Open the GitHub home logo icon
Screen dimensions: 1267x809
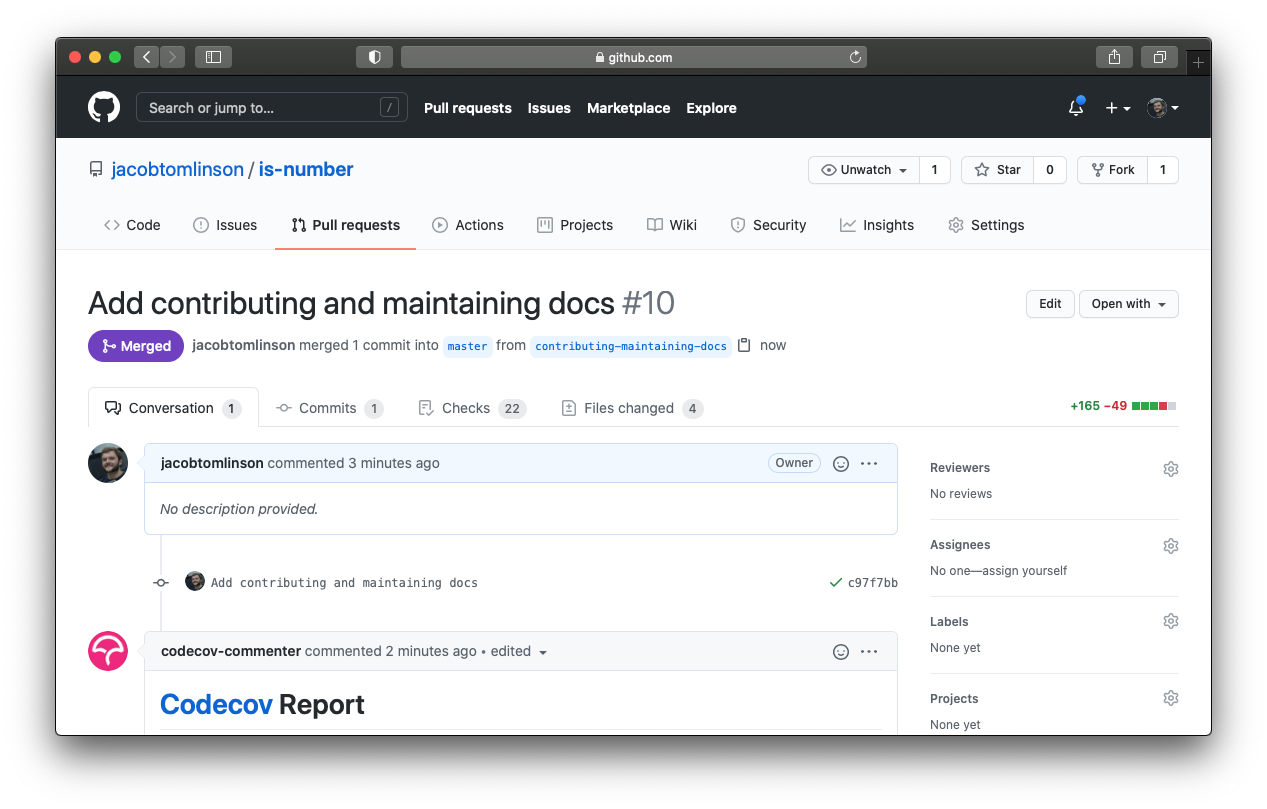click(103, 107)
